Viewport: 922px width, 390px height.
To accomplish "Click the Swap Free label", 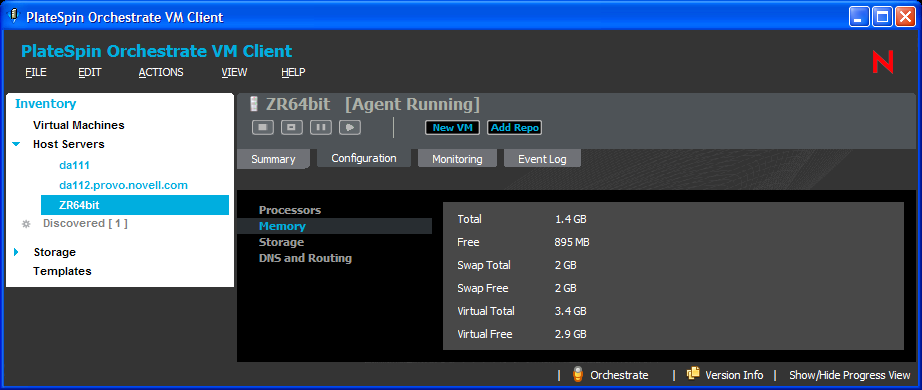I will click(483, 288).
